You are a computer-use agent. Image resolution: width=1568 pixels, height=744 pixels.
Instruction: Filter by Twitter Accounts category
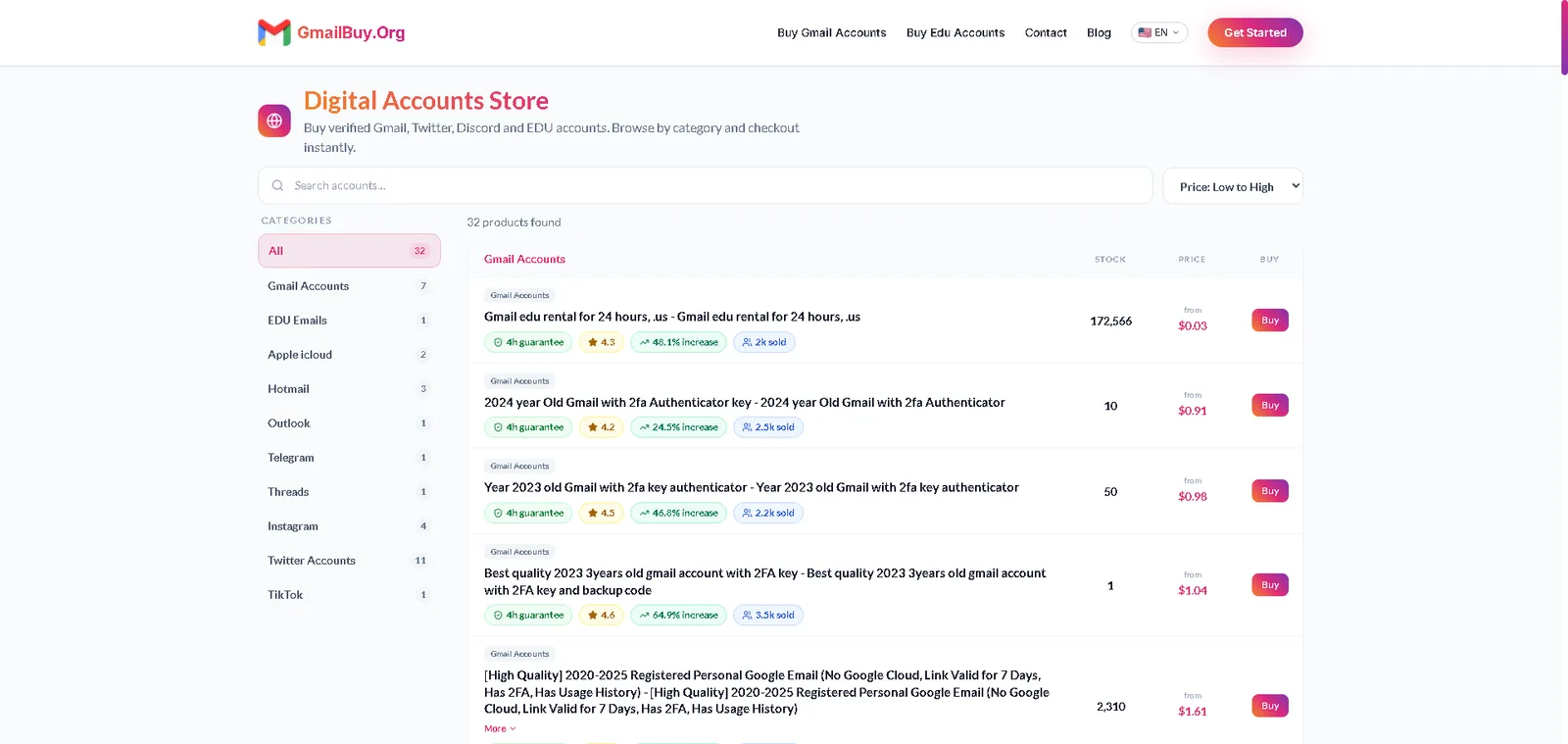tap(349, 561)
